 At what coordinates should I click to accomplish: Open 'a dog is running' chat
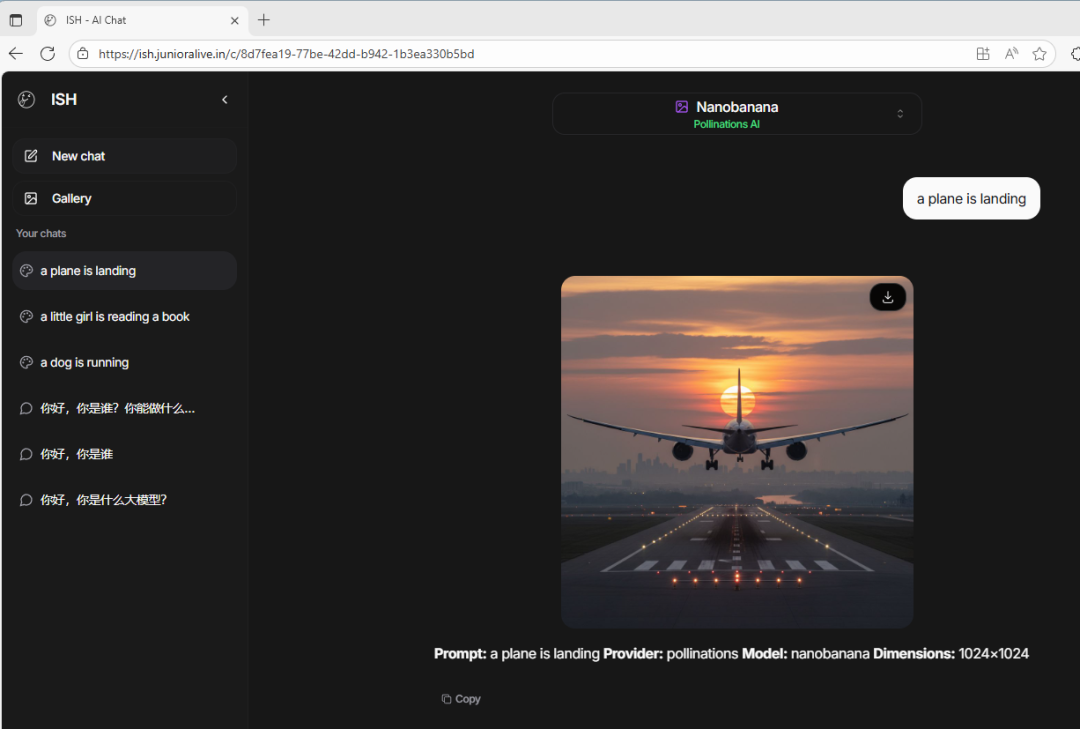85,363
